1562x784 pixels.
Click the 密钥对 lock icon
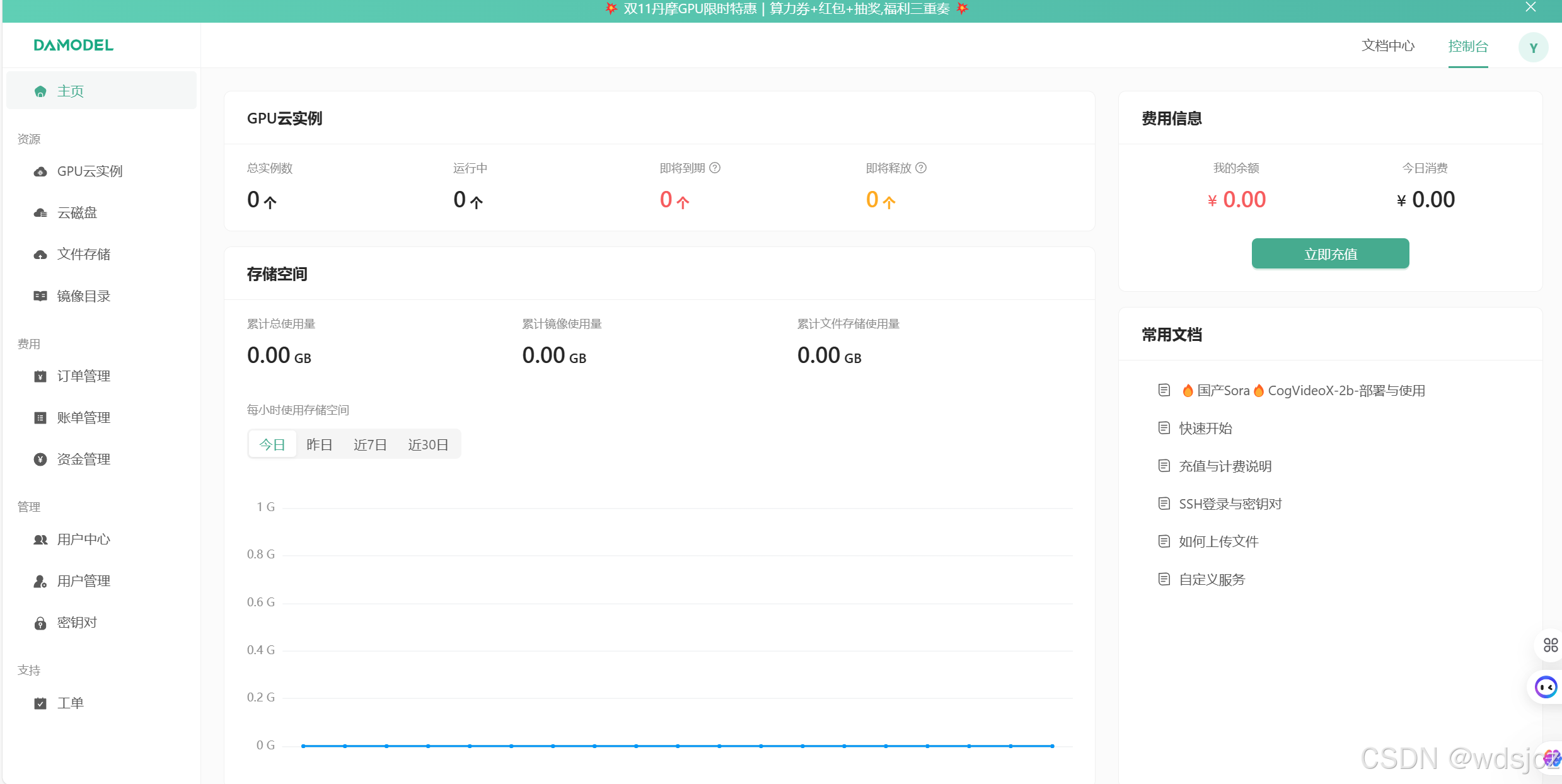coord(40,623)
